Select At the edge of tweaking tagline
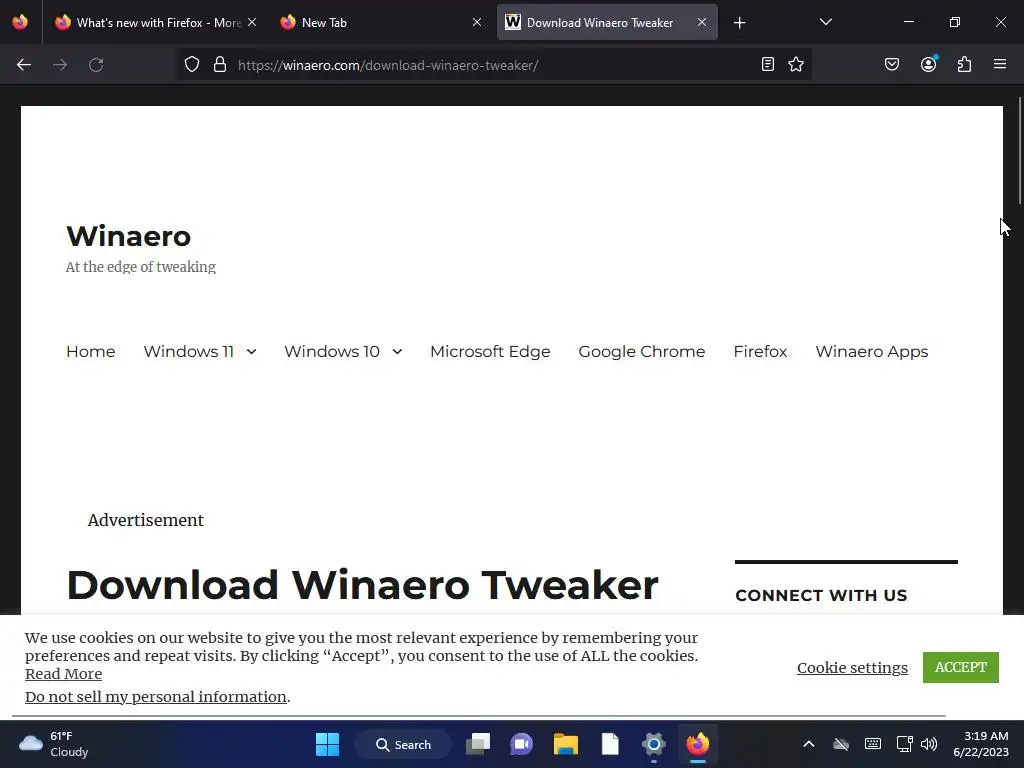 point(140,267)
